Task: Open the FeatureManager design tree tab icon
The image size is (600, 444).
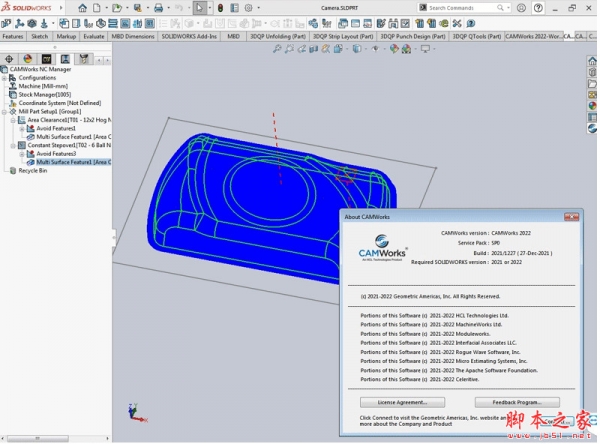Action: (9, 59)
